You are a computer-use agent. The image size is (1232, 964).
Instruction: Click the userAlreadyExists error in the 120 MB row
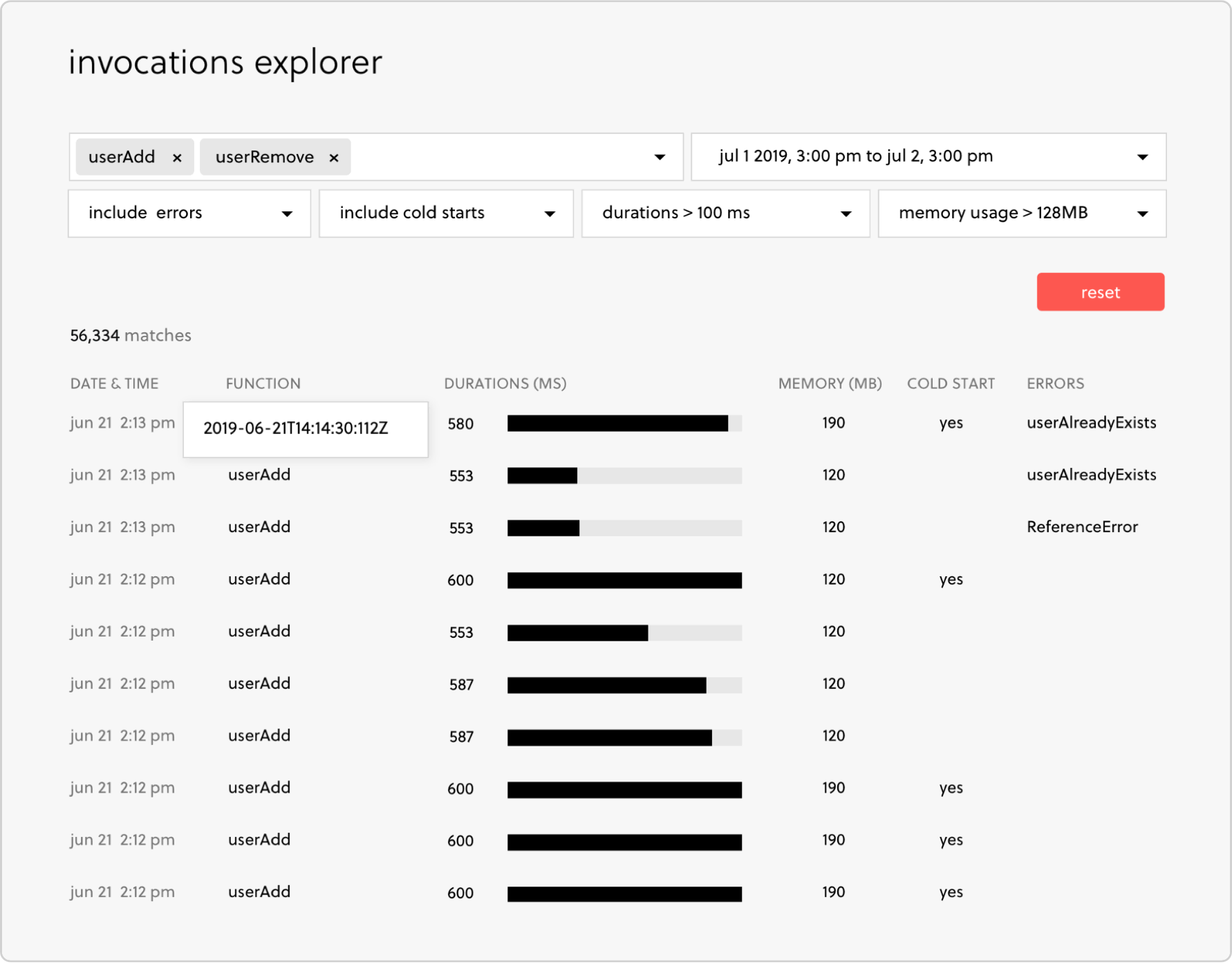tap(1091, 475)
